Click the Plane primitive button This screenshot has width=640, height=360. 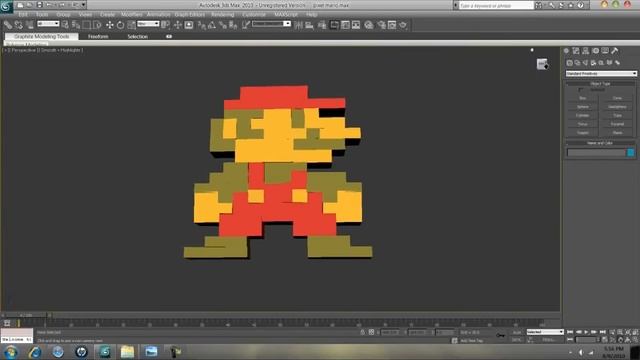617,132
